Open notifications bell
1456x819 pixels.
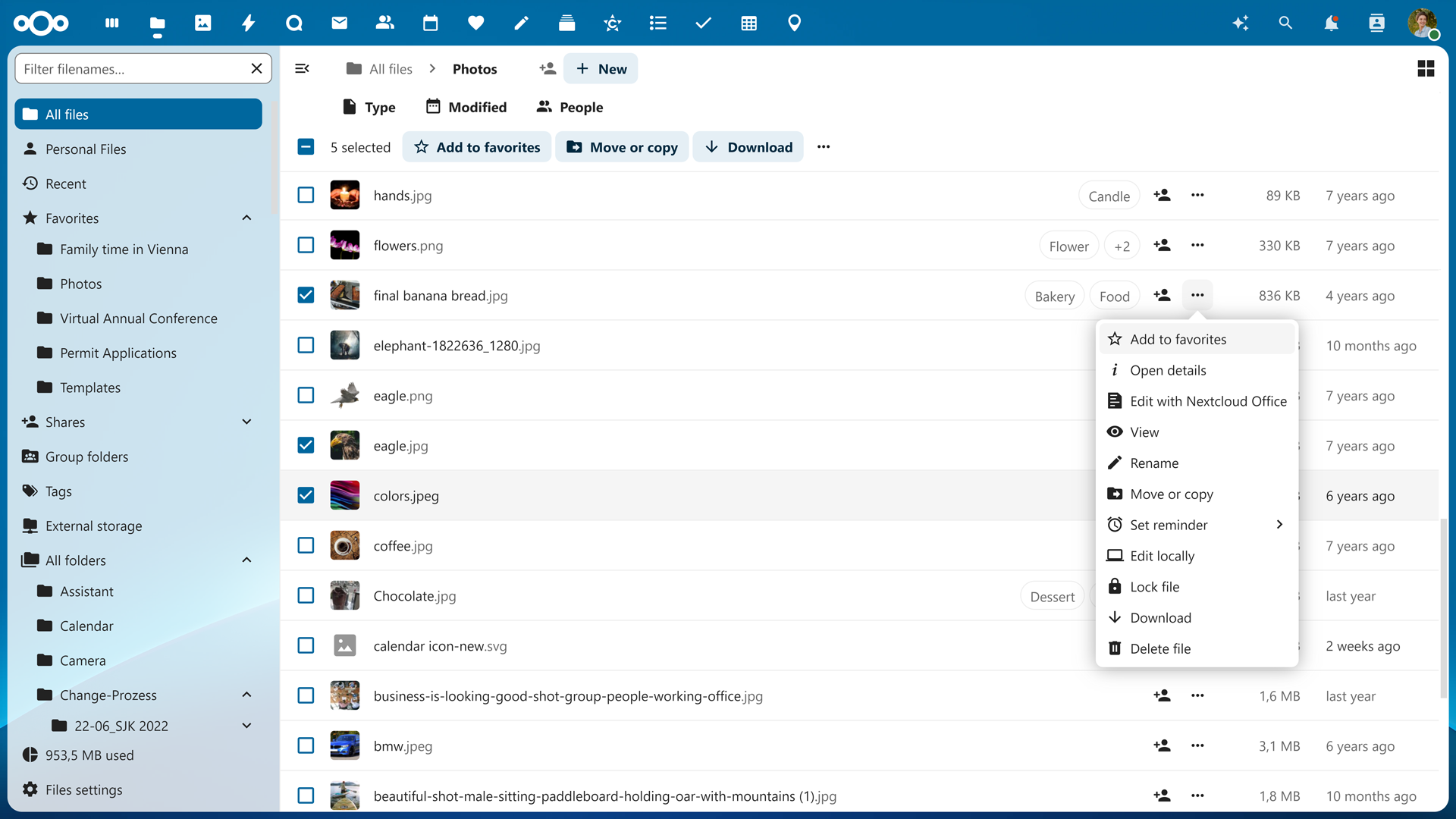click(1331, 23)
